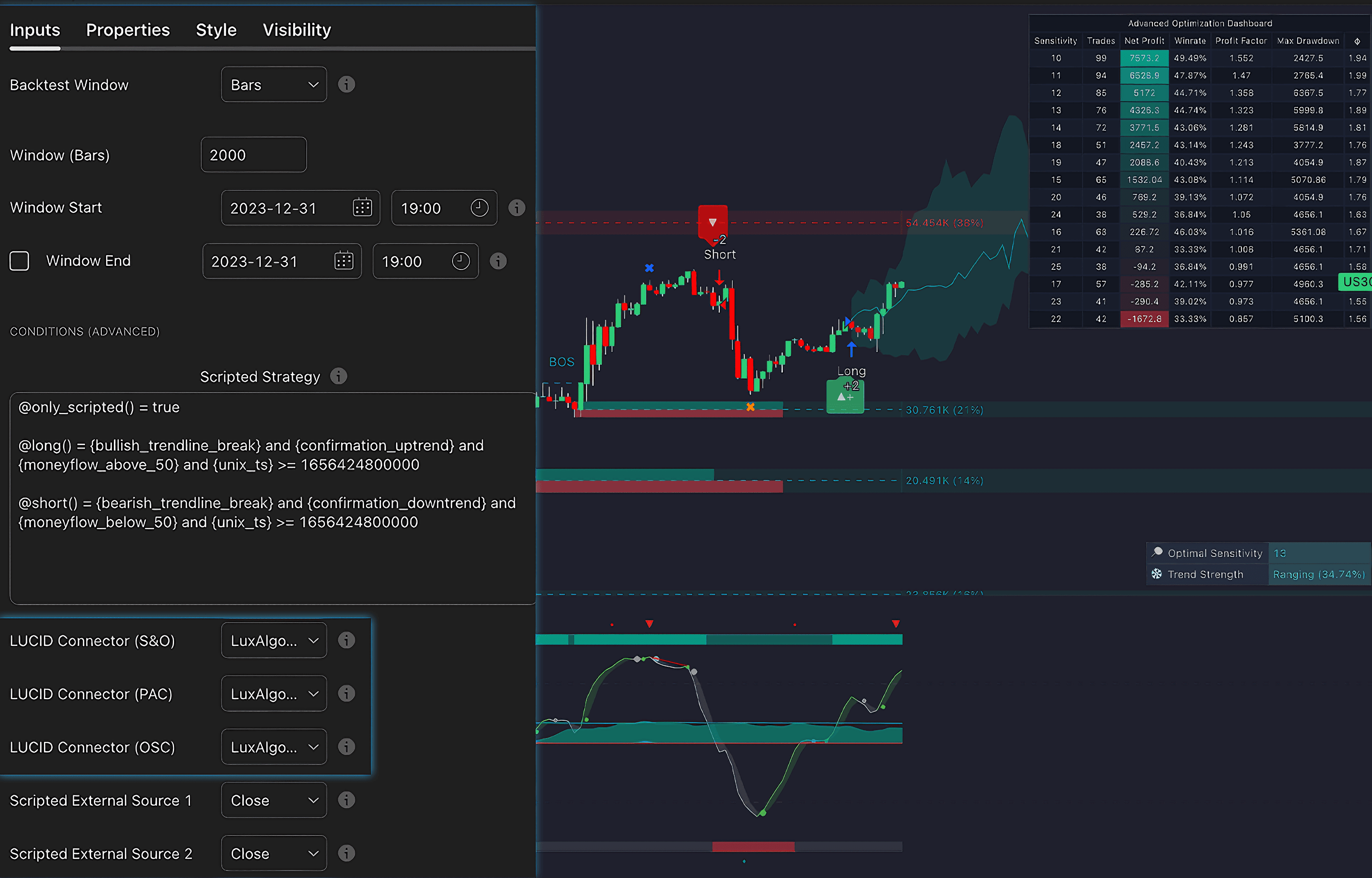
Task: Show info for Scripted External Source 1
Action: (346, 800)
